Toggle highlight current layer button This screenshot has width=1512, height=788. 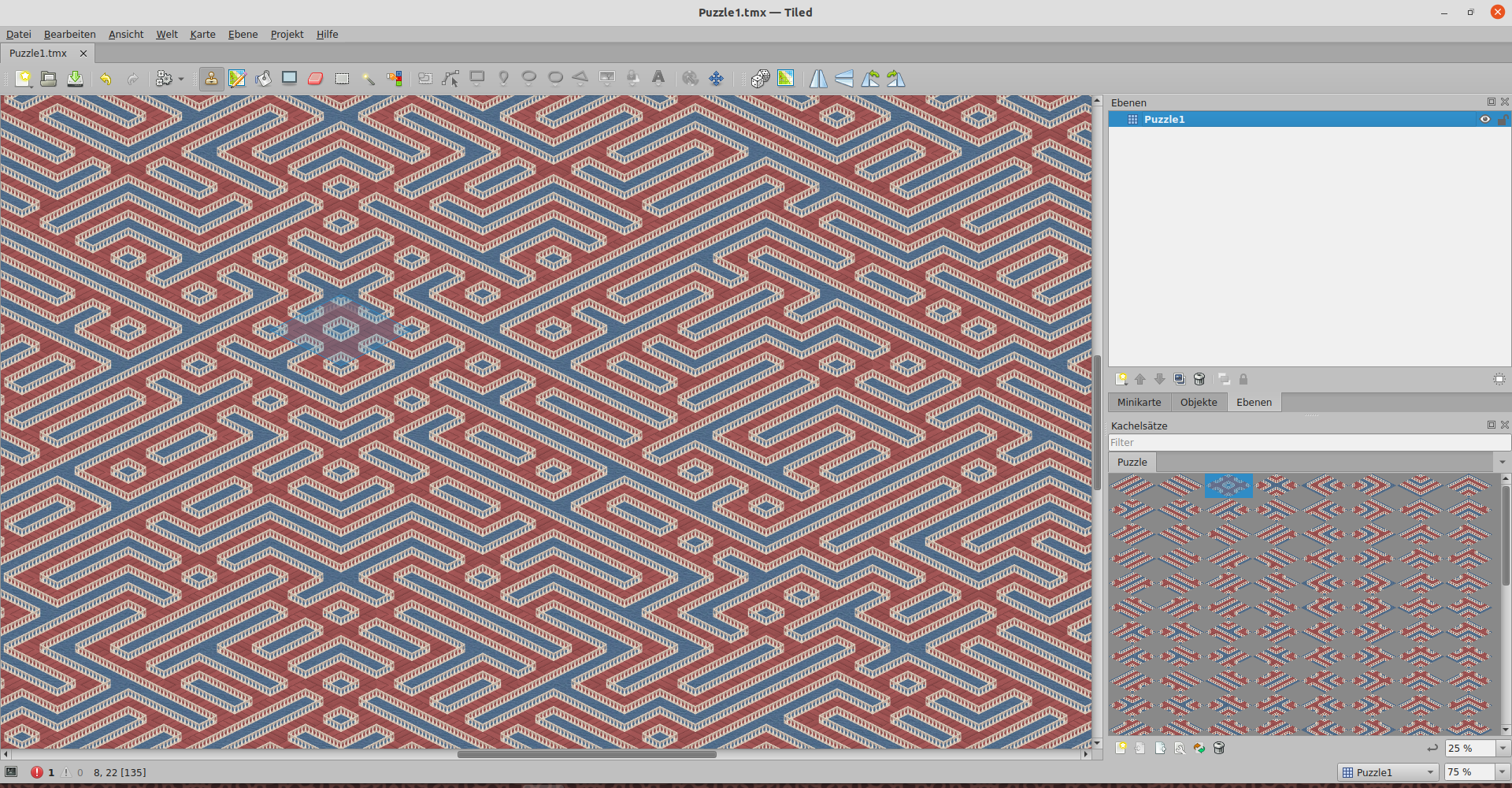pyautogui.click(x=1499, y=379)
